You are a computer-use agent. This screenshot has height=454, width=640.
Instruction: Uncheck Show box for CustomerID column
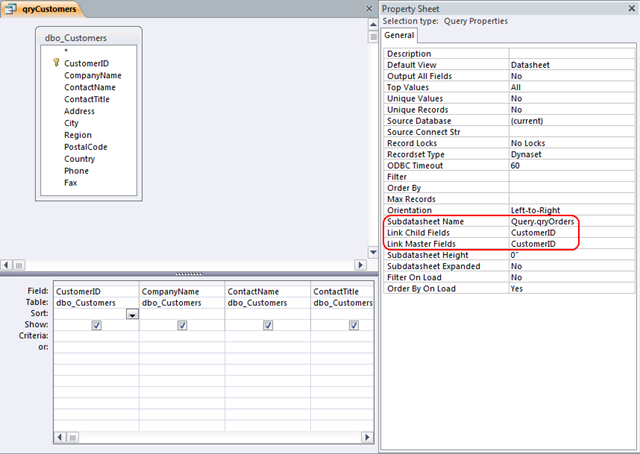tap(96, 325)
